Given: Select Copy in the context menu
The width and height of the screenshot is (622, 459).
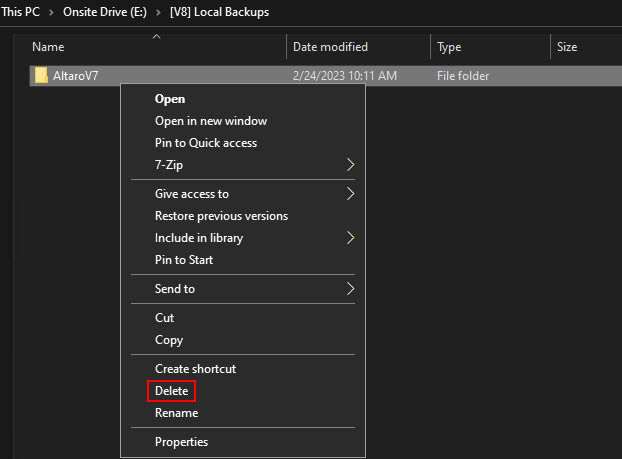Looking at the screenshot, I should (169, 340).
